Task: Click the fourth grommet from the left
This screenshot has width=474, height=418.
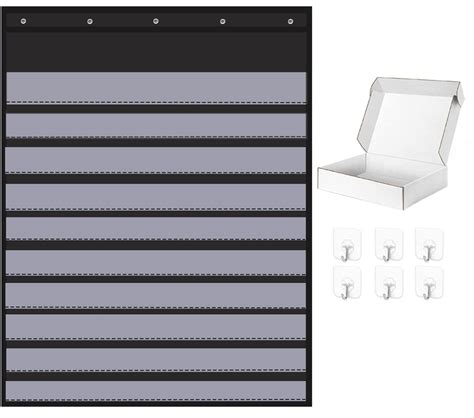Action: 222,21
